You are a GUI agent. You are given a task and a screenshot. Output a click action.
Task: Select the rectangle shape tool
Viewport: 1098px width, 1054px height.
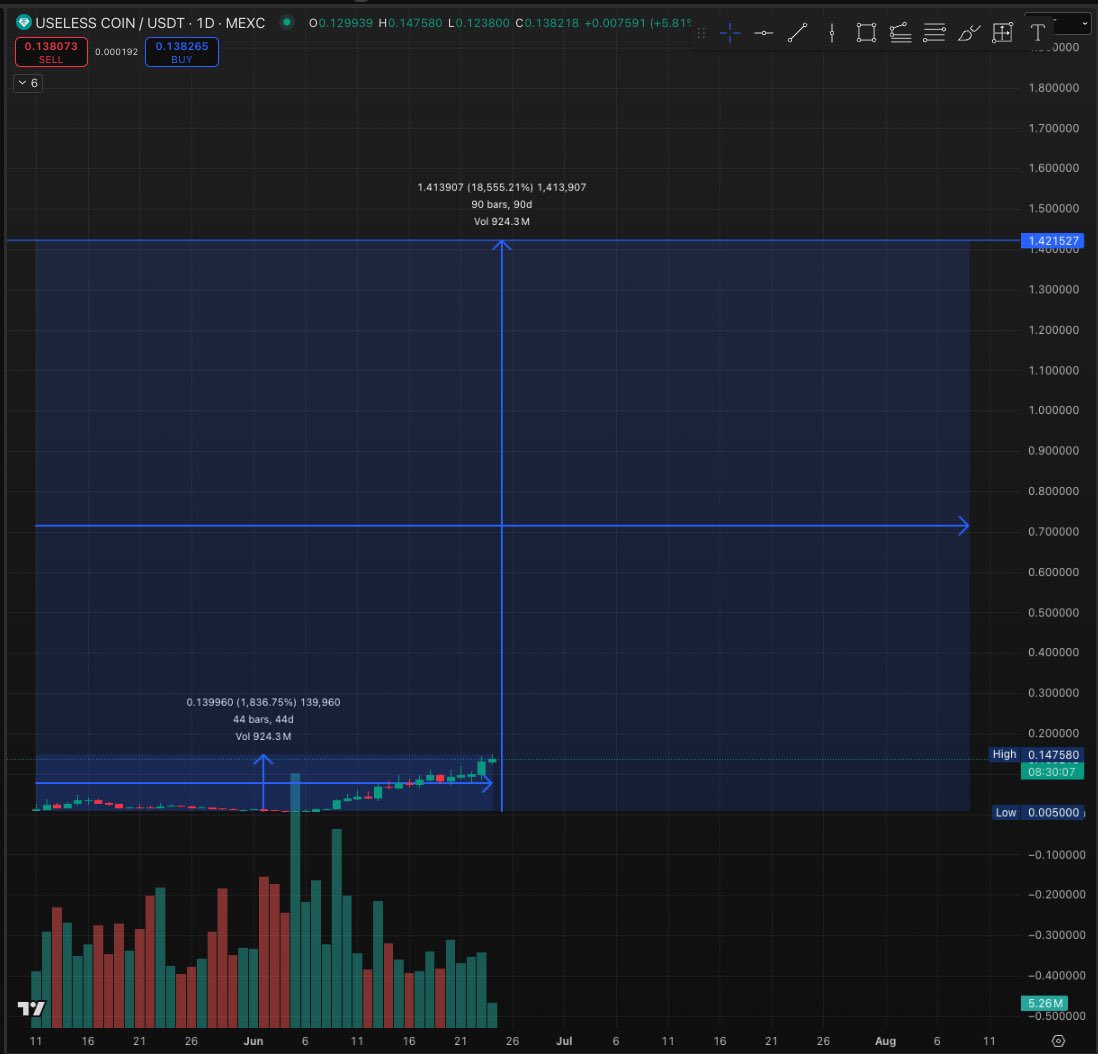[866, 32]
